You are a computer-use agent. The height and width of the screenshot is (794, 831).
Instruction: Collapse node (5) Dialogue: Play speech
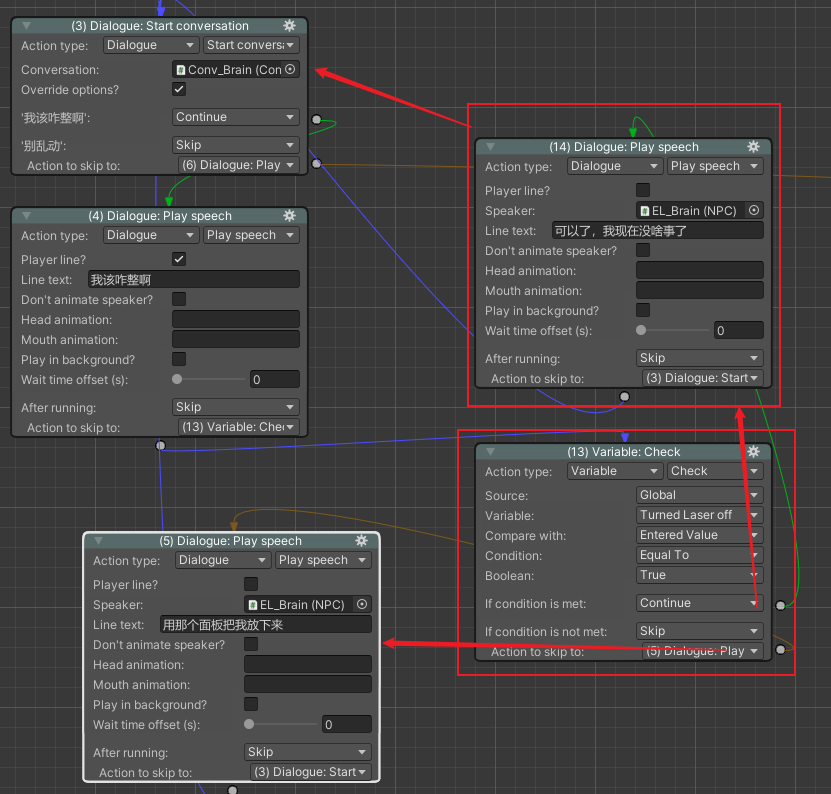[99, 541]
